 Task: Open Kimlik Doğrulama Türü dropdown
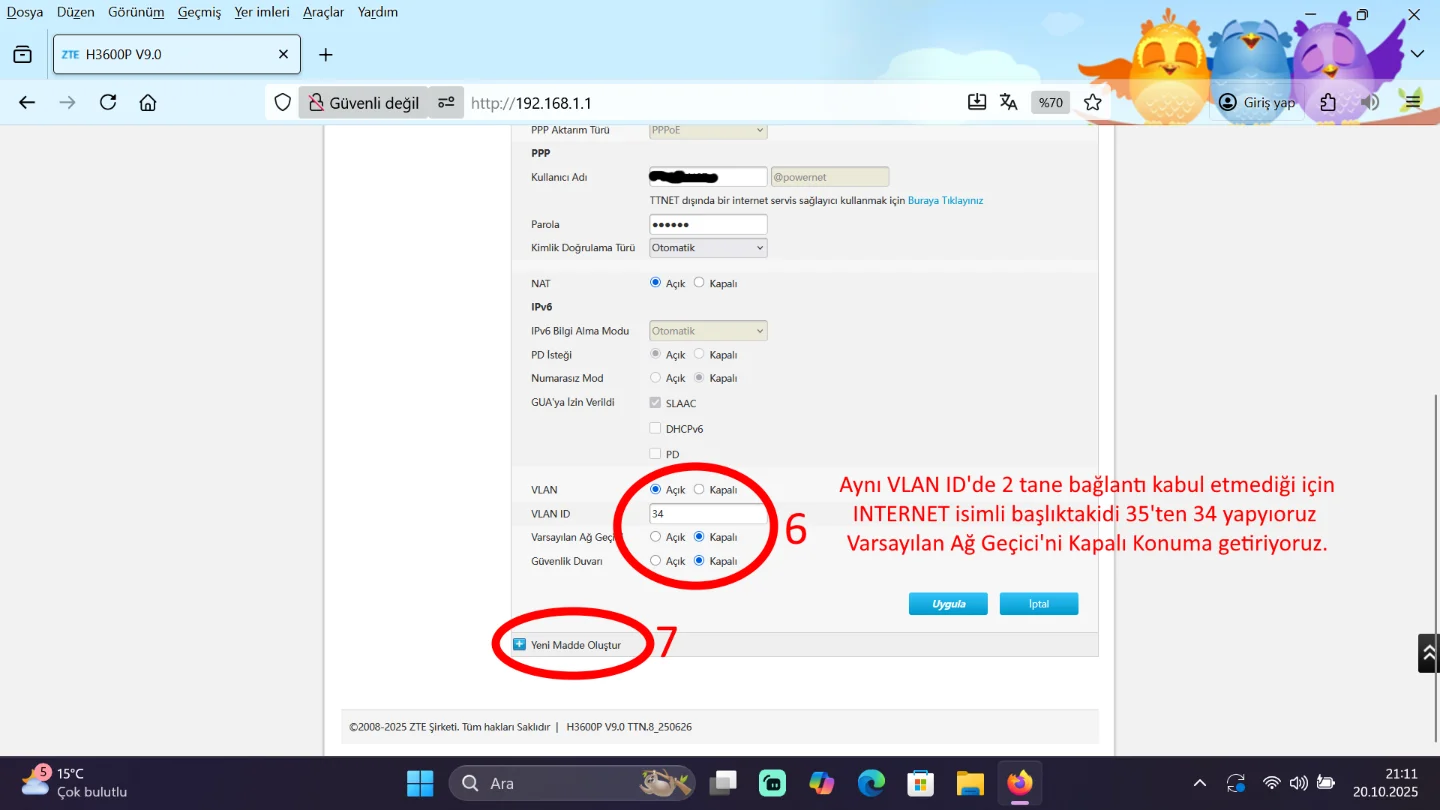click(x=708, y=247)
